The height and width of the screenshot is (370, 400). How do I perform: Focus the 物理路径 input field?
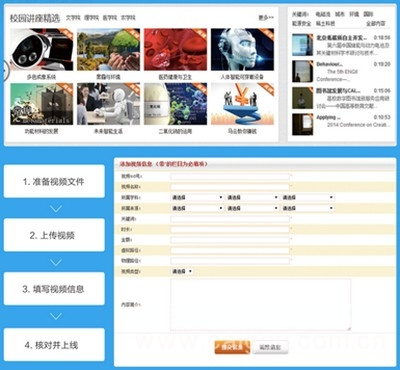(230, 261)
